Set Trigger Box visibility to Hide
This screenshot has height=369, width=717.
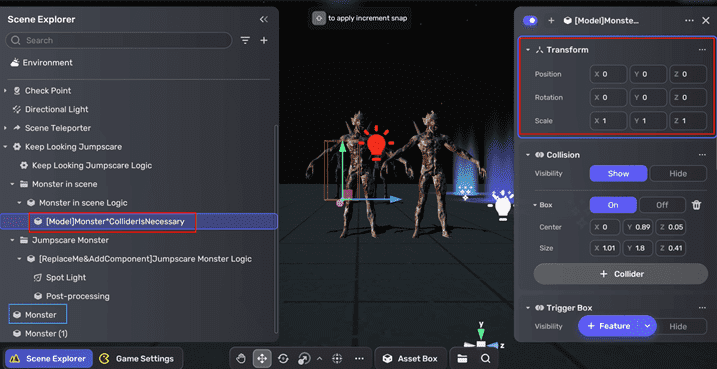pos(682,326)
